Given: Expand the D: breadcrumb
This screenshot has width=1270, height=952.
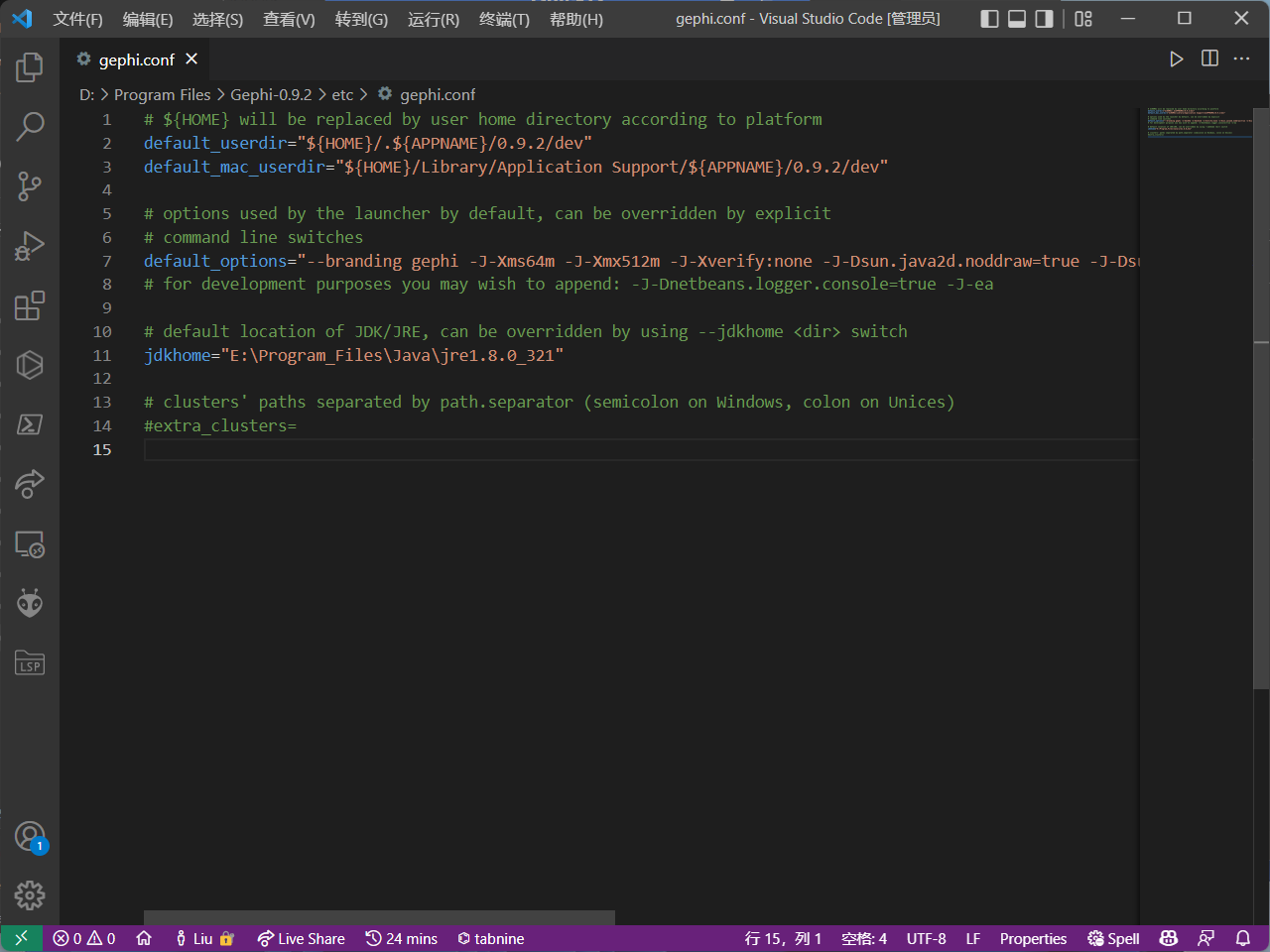Looking at the screenshot, I should (87, 94).
